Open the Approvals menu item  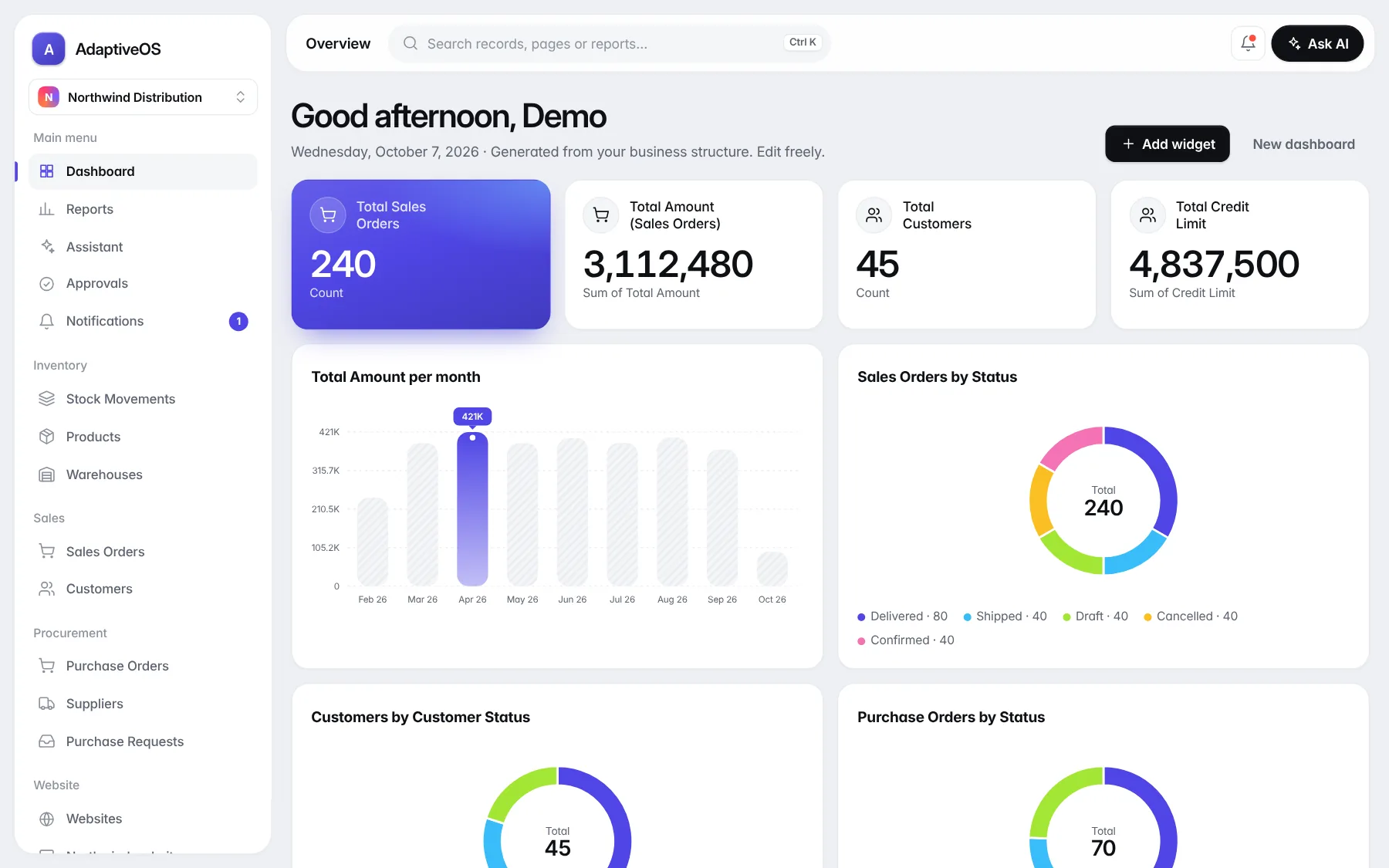click(143, 283)
